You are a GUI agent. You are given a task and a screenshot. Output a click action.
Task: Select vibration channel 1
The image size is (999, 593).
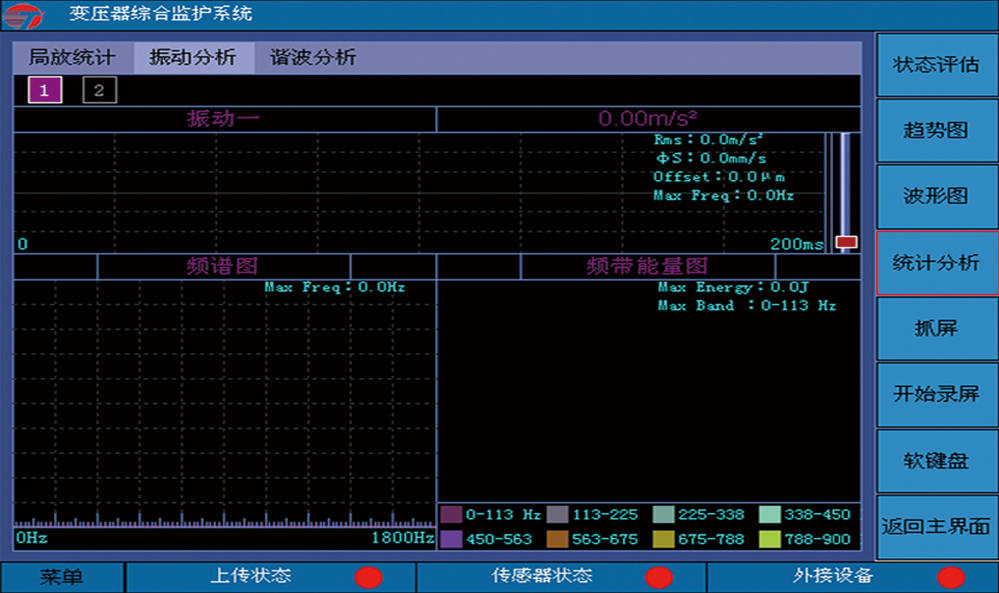pos(45,91)
